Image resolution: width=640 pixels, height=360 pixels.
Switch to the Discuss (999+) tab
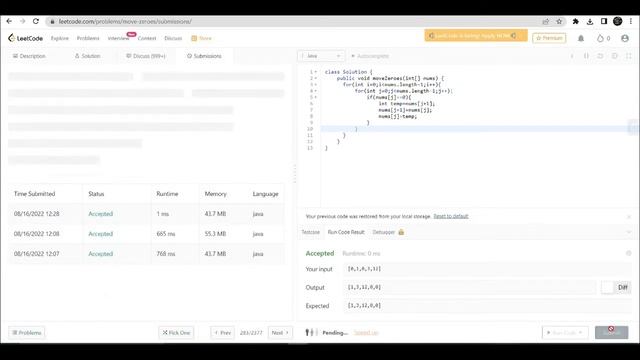coord(146,56)
